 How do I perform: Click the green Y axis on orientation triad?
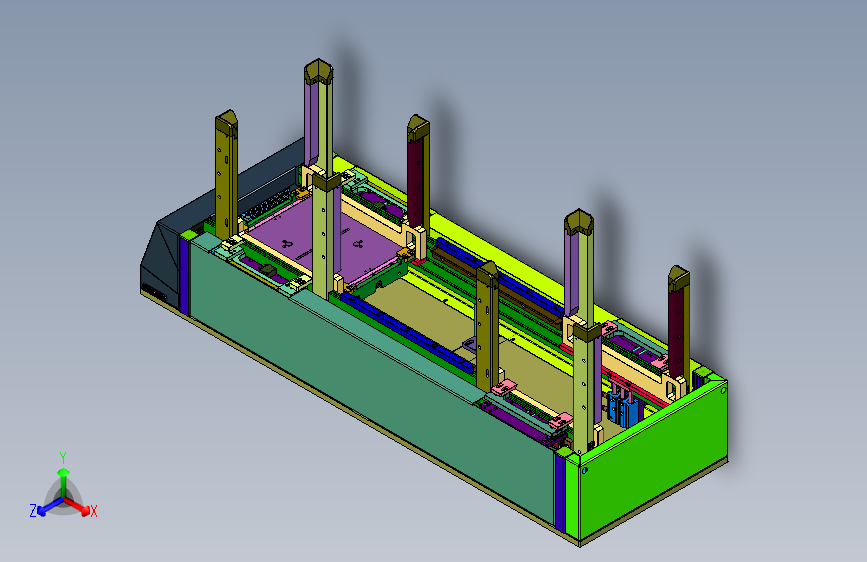coord(63,476)
